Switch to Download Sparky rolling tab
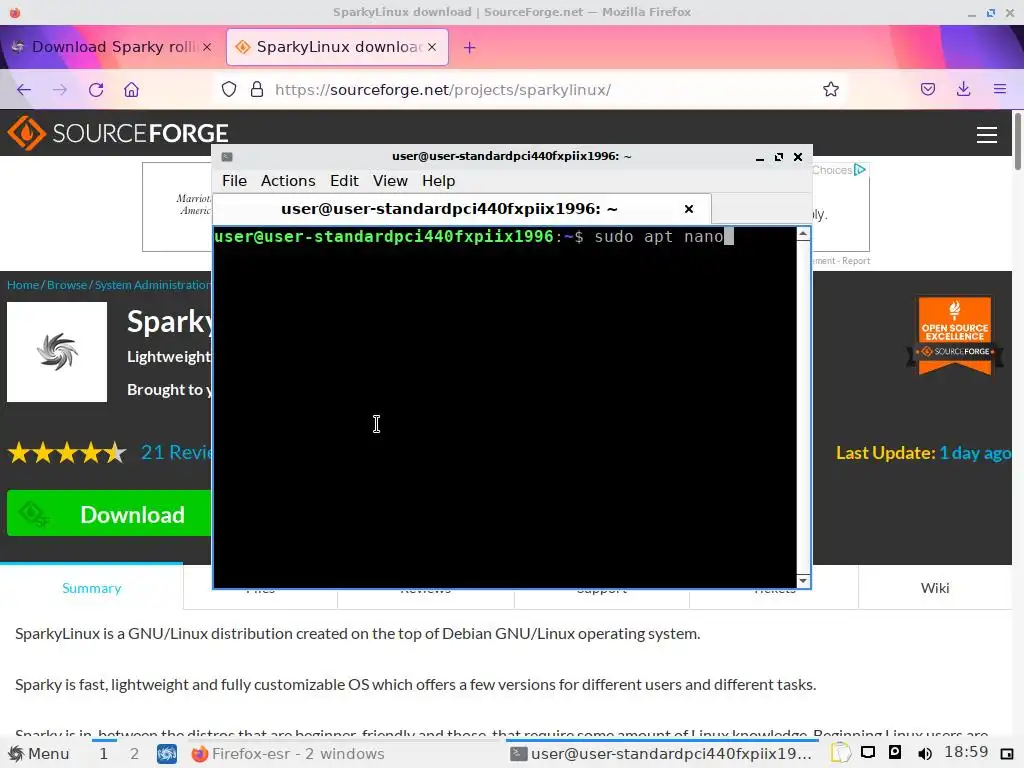1024x768 pixels. pyautogui.click(x=111, y=47)
